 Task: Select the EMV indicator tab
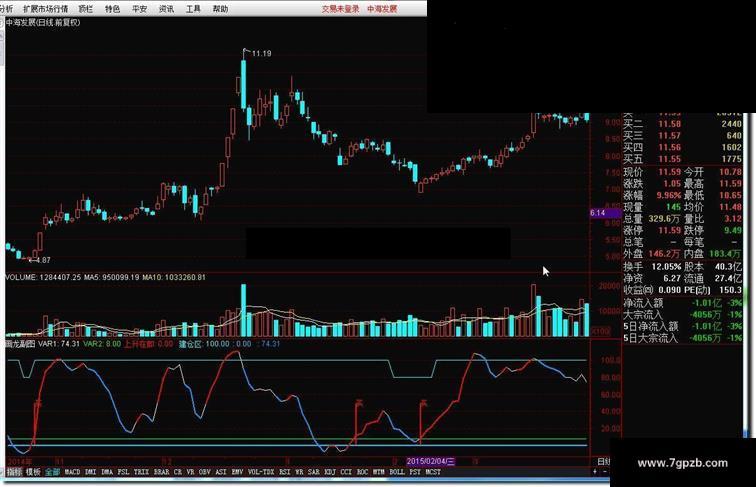coord(237,472)
